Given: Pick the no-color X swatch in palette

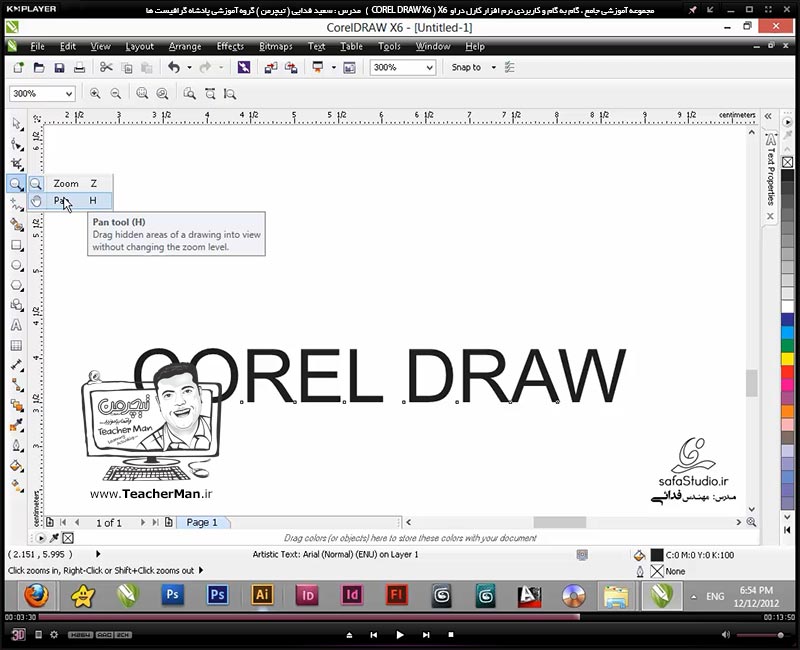Looking at the screenshot, I should tap(788, 162).
